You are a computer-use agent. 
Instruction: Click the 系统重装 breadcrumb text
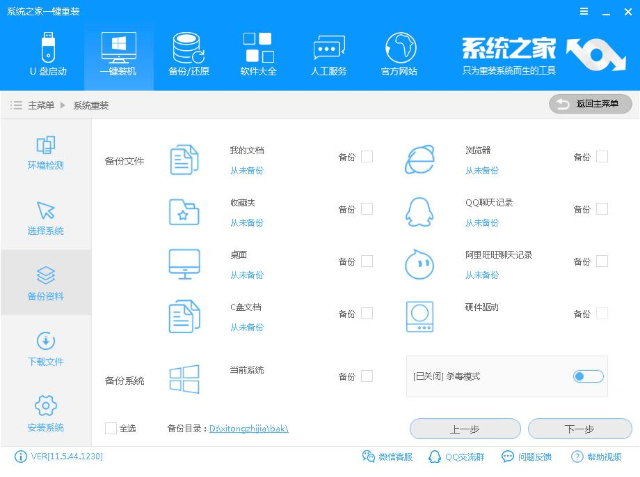pos(91,106)
